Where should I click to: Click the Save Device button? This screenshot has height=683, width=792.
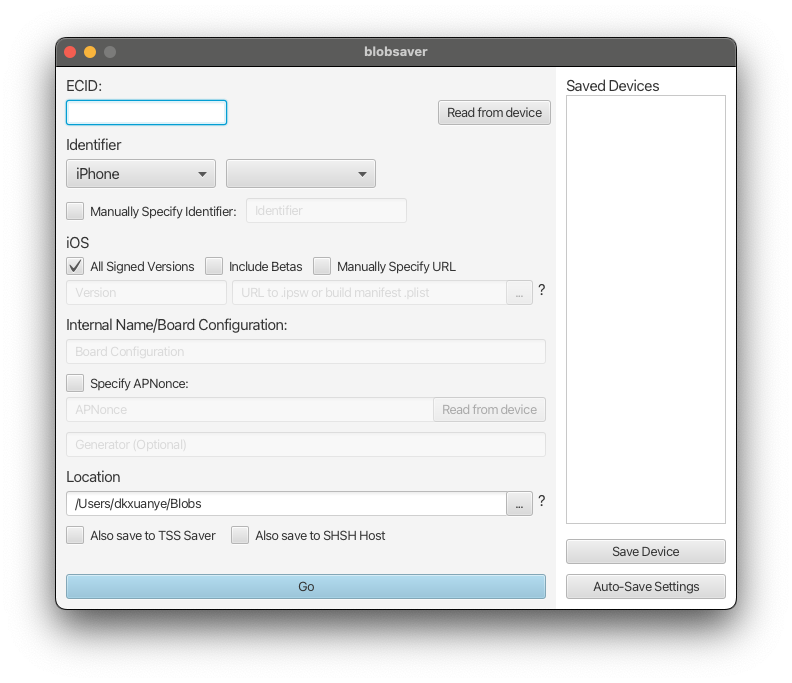click(x=645, y=551)
